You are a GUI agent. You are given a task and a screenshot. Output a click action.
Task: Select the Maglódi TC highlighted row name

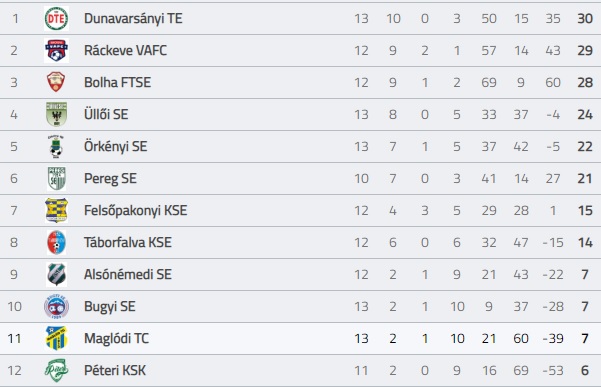pos(116,338)
